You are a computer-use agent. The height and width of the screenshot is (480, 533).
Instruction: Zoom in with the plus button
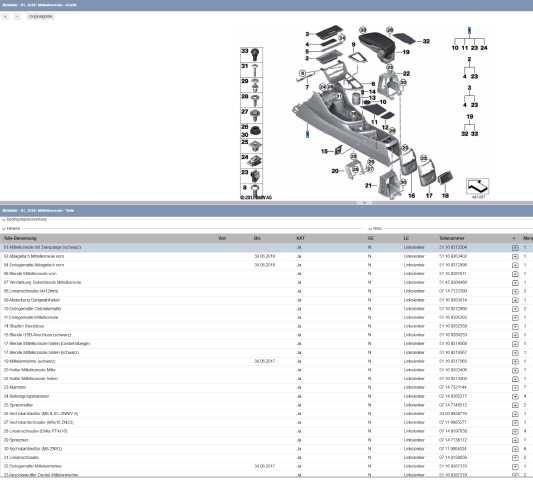pos(5,16)
